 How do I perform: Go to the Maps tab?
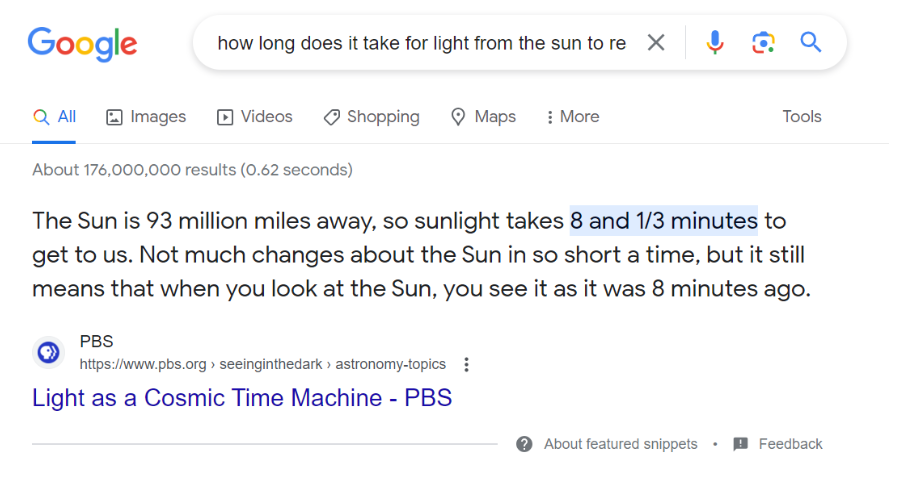click(x=483, y=117)
